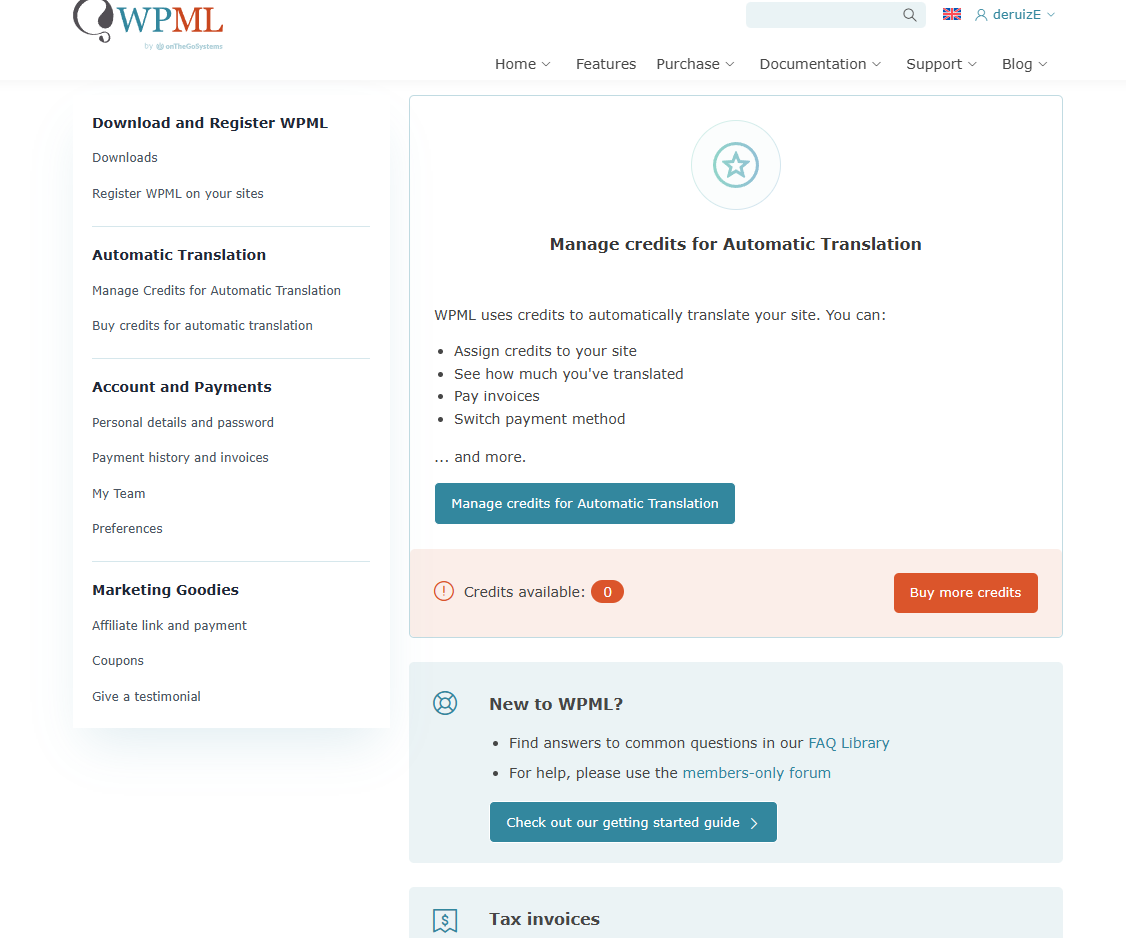Click the Download and Register WPML heading
Viewport: 1126px width, 938px height.
tap(210, 123)
